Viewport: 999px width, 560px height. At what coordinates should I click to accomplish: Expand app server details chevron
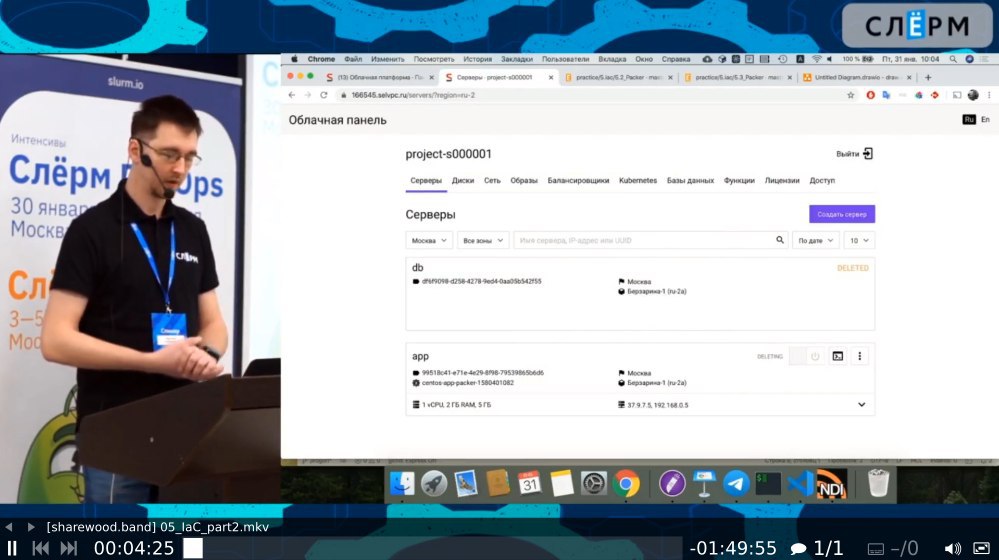coord(861,405)
